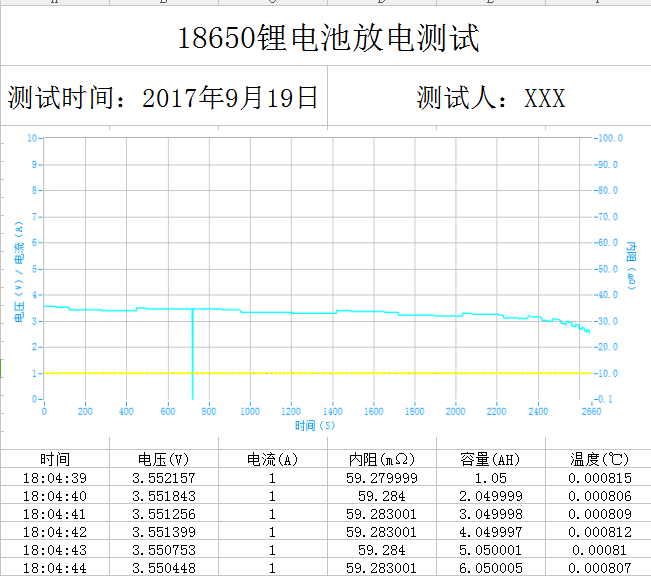Select temperature value 0.00081
The image size is (651, 576).
(x=598, y=550)
